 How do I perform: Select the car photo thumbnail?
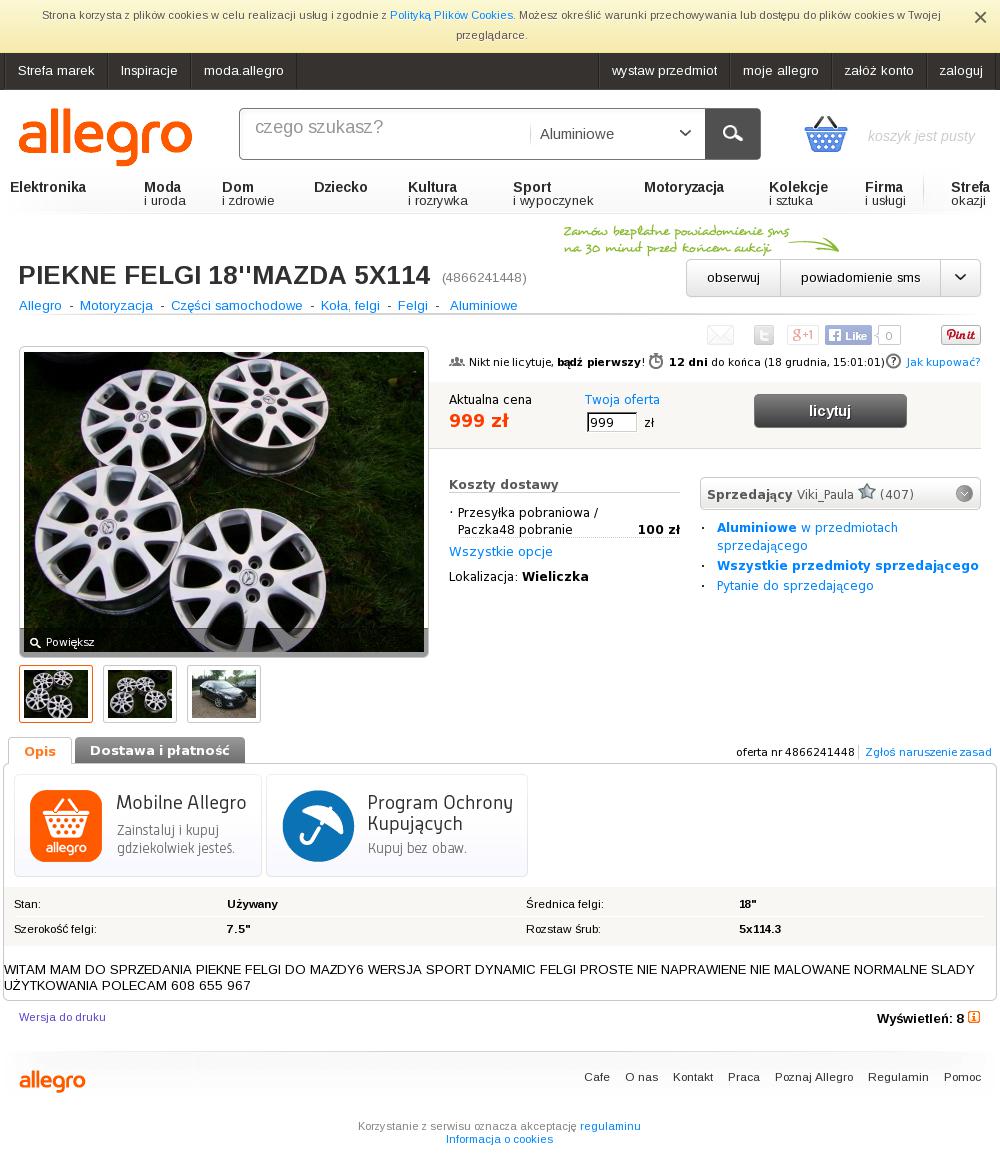(x=224, y=694)
